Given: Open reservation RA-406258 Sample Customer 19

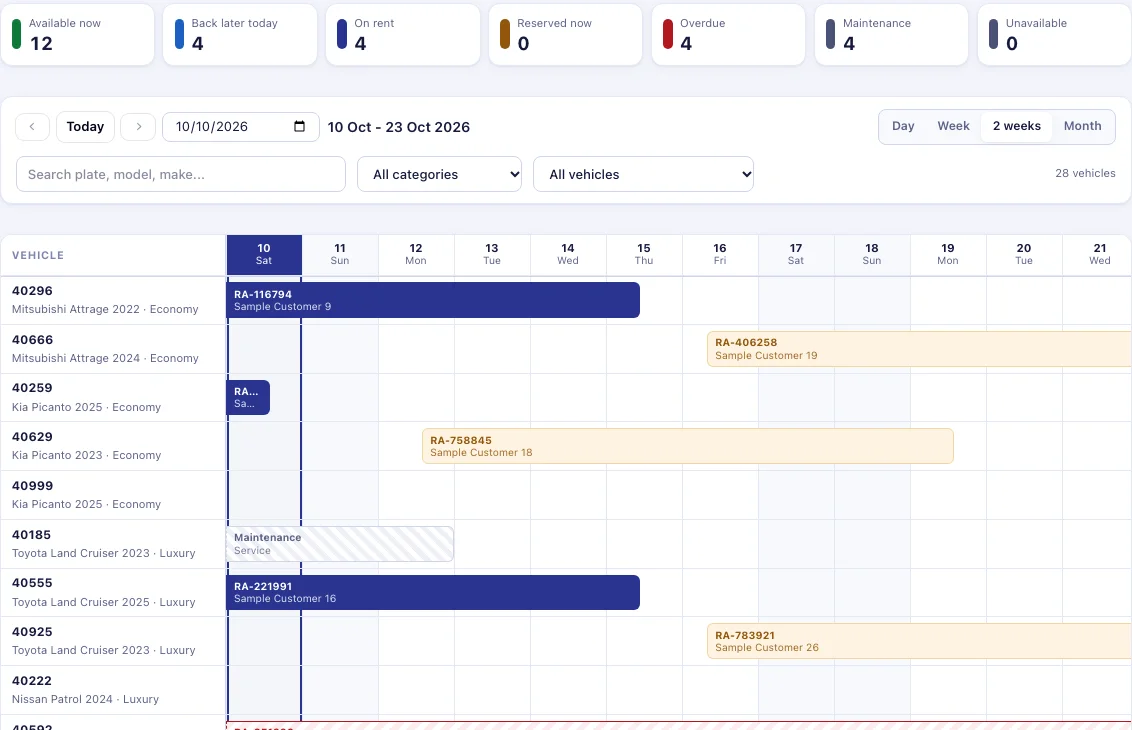Looking at the screenshot, I should [x=919, y=349].
